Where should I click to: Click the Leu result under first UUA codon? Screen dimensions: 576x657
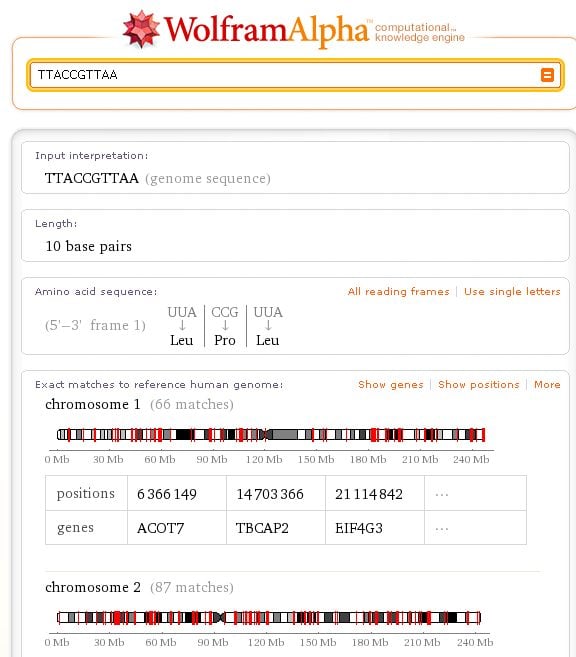(181, 340)
